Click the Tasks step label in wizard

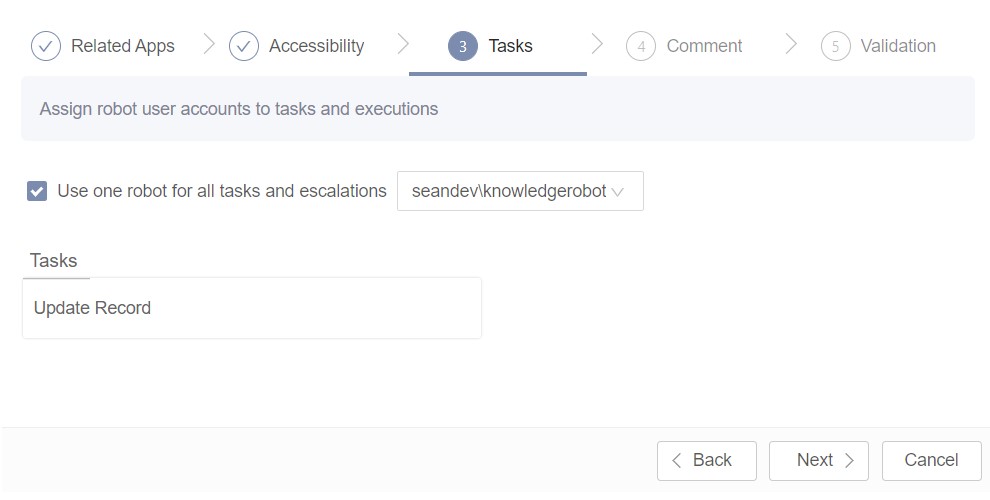click(x=510, y=46)
